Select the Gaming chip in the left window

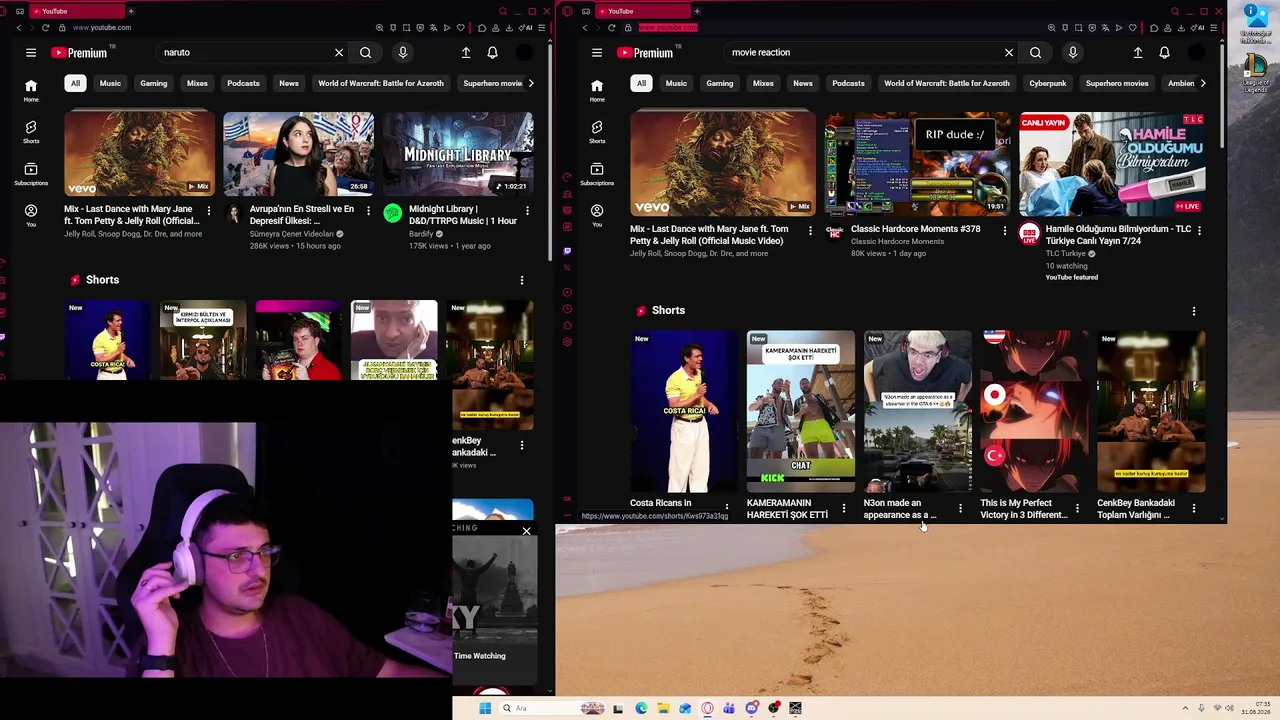(154, 83)
